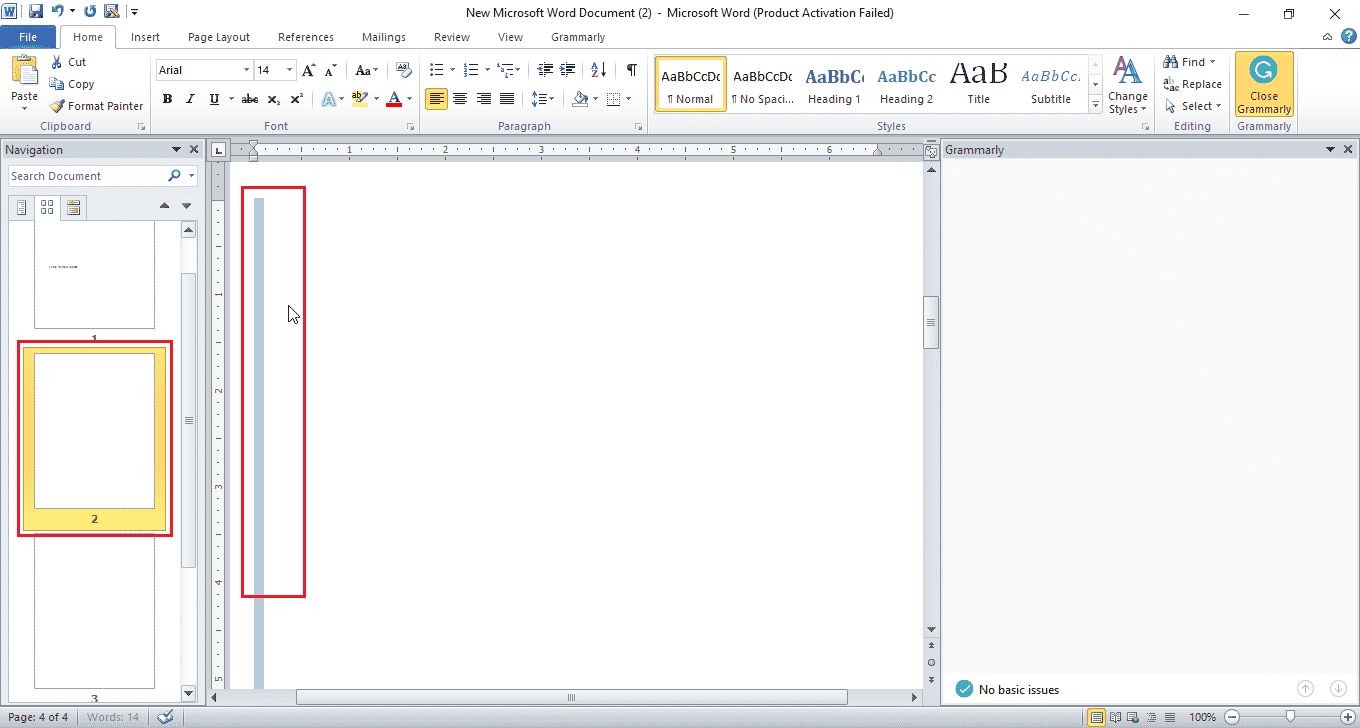Apply strikethrough formatting
Screen dimensions: 1360x728
(x=250, y=99)
